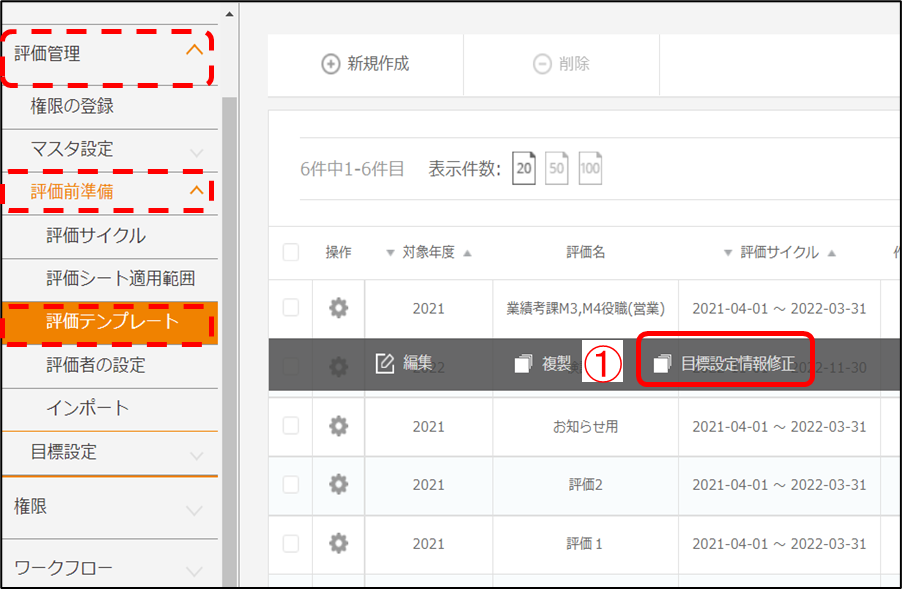Set display count to 50 per page

point(557,169)
